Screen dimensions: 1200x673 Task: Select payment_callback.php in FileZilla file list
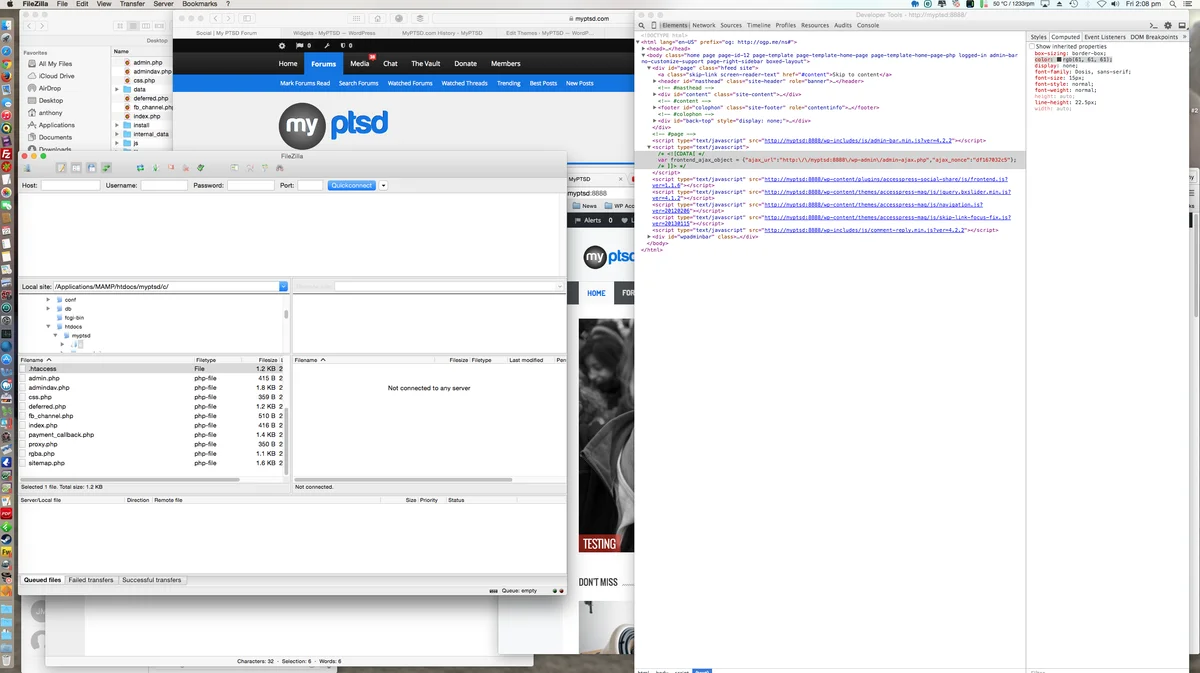[152, 435]
